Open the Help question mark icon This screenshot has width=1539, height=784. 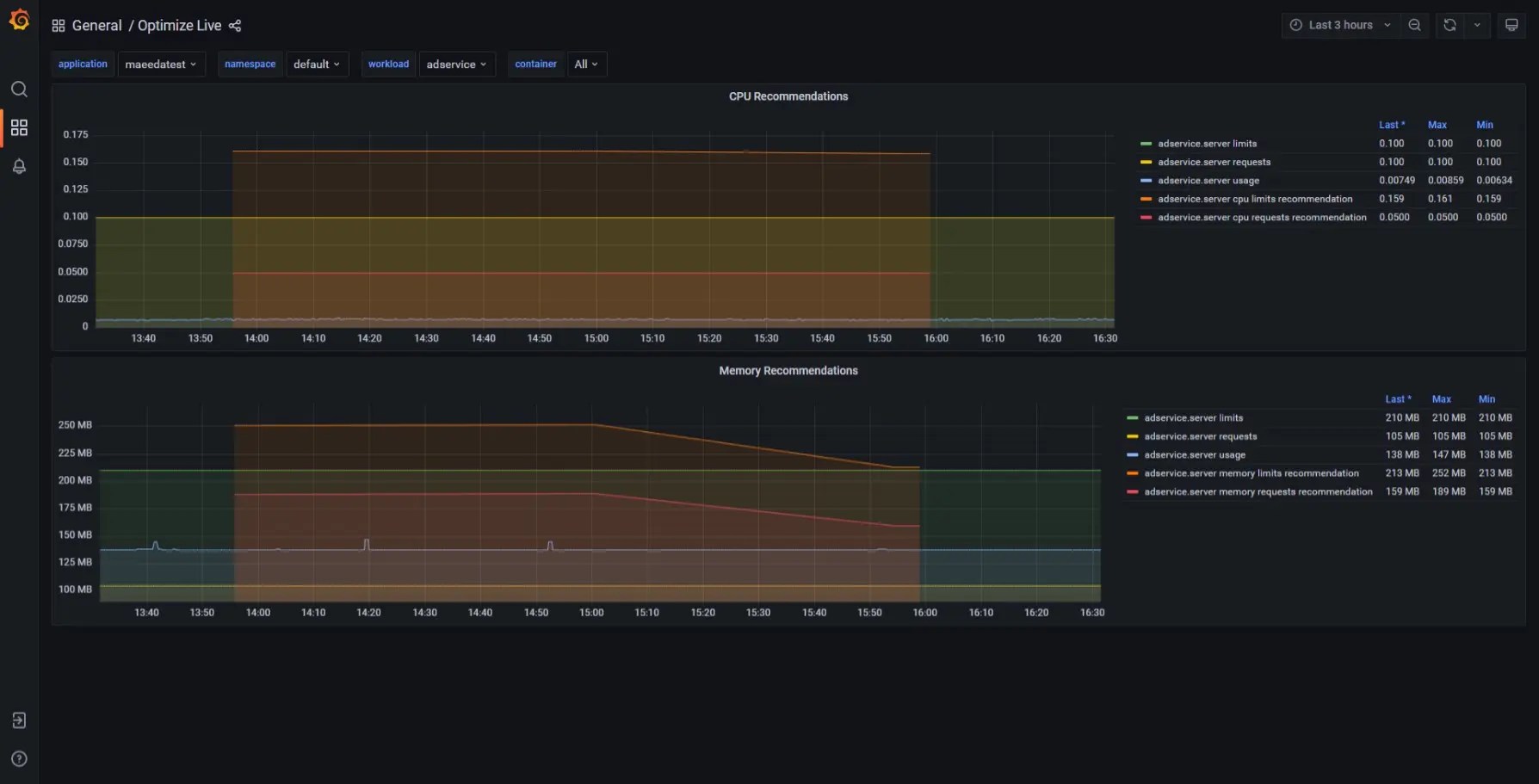(x=19, y=759)
